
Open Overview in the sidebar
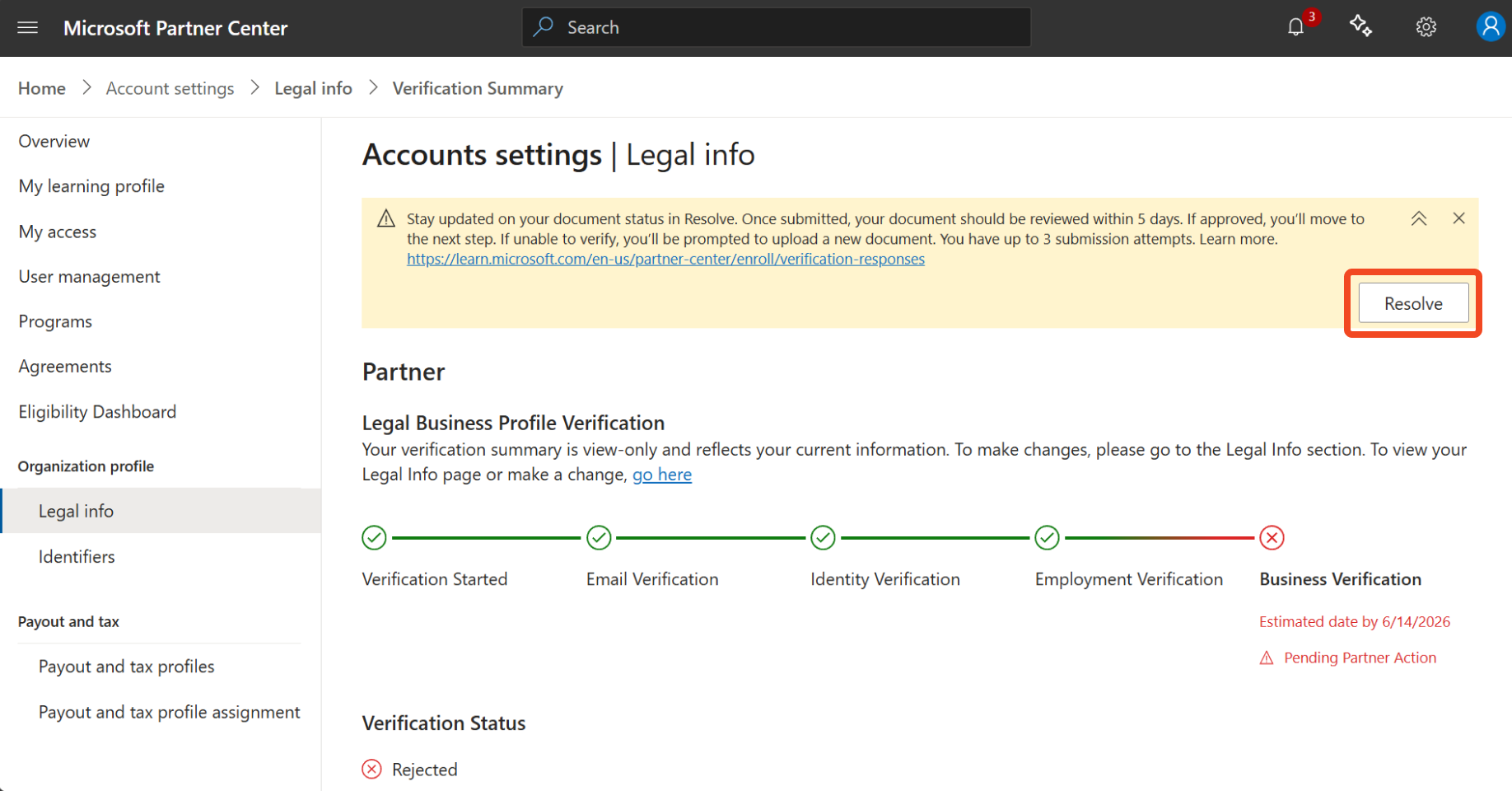54,141
